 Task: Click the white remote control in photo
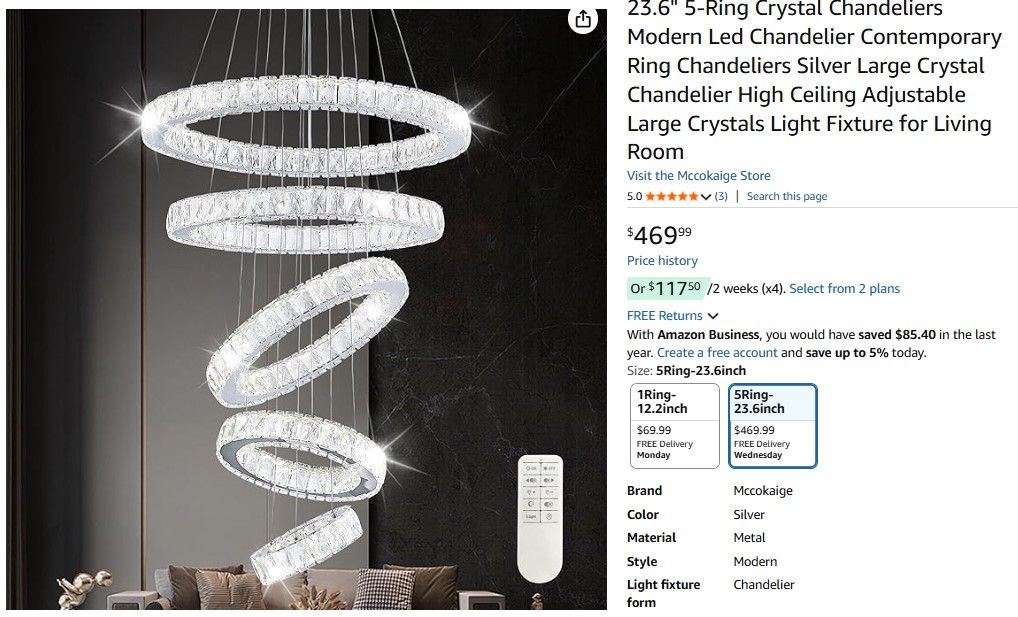coord(540,515)
